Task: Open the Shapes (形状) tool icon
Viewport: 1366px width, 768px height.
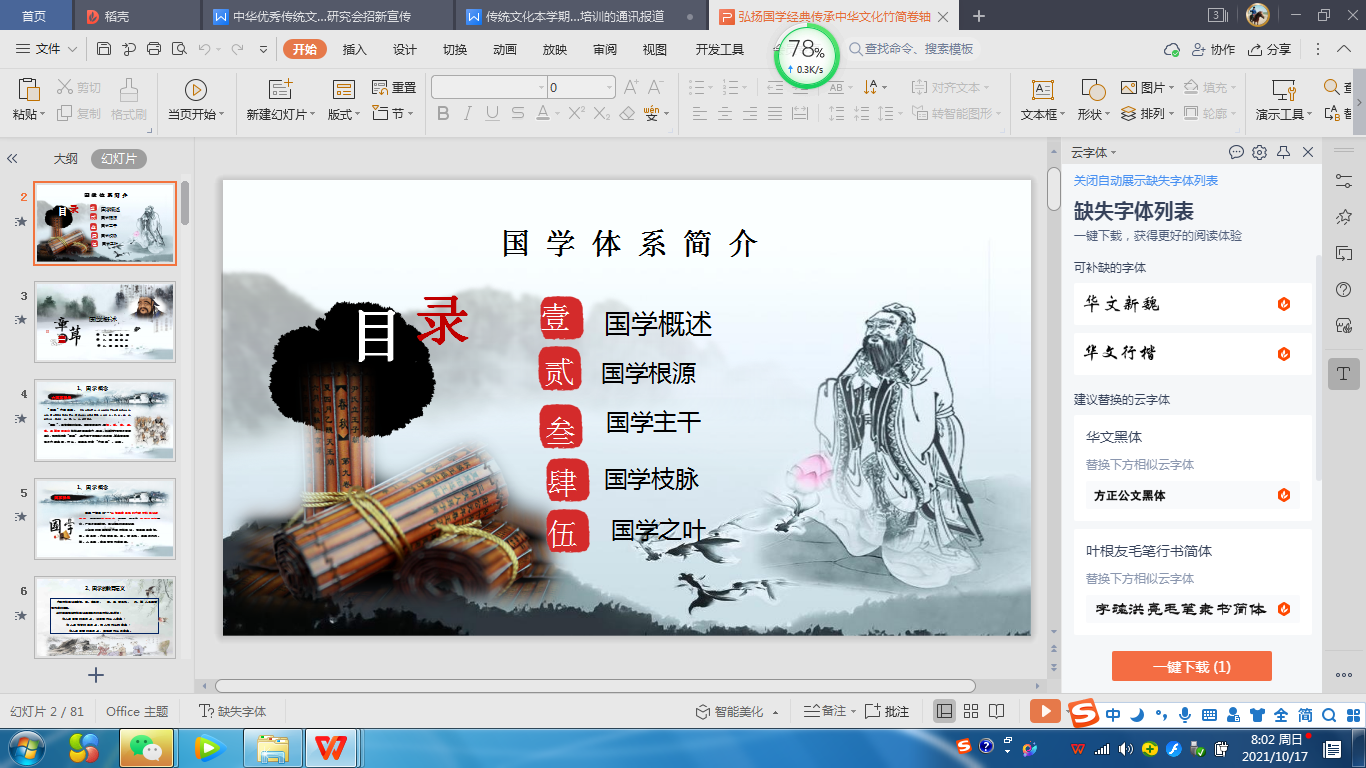Action: tap(1093, 90)
